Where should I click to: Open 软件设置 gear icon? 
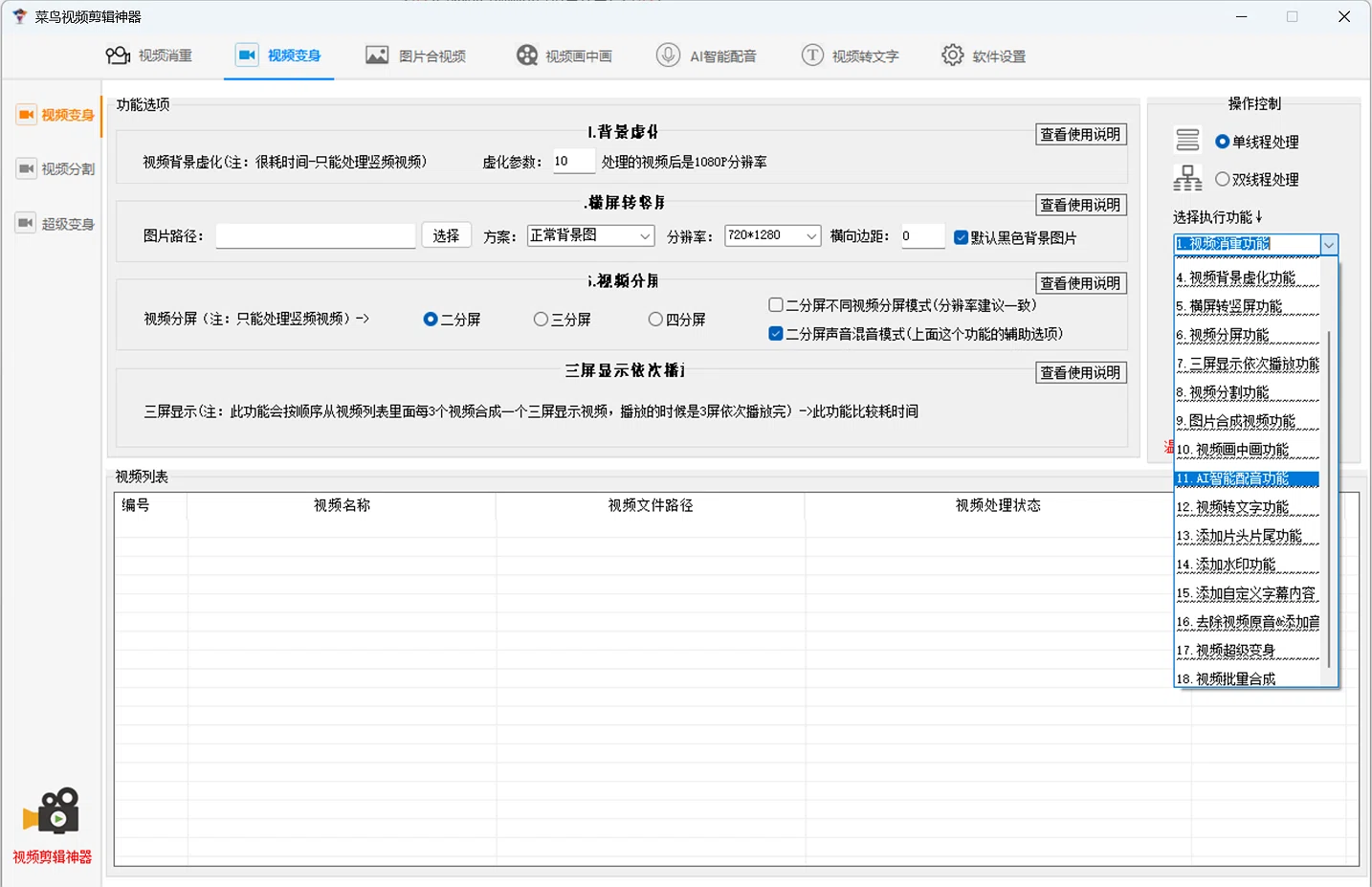[953, 55]
